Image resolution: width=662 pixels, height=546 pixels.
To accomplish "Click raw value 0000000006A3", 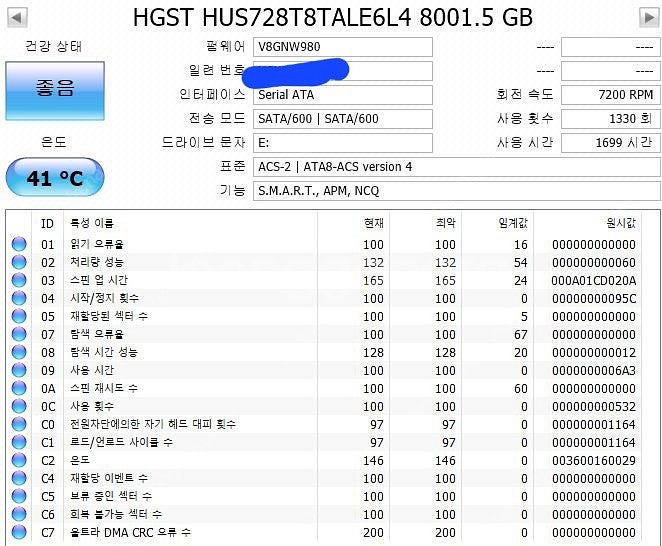I will (594, 370).
